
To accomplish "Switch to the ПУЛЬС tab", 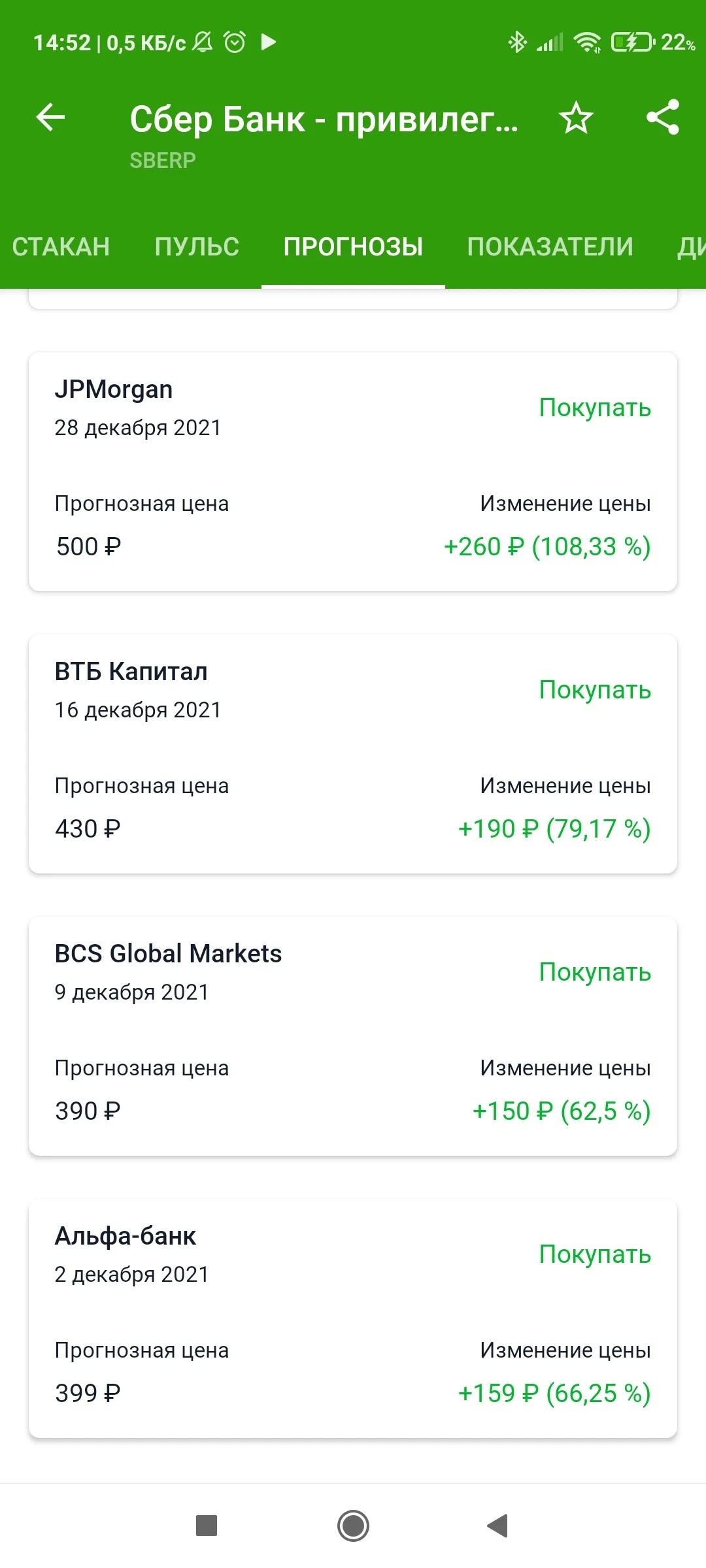I will pos(197,247).
